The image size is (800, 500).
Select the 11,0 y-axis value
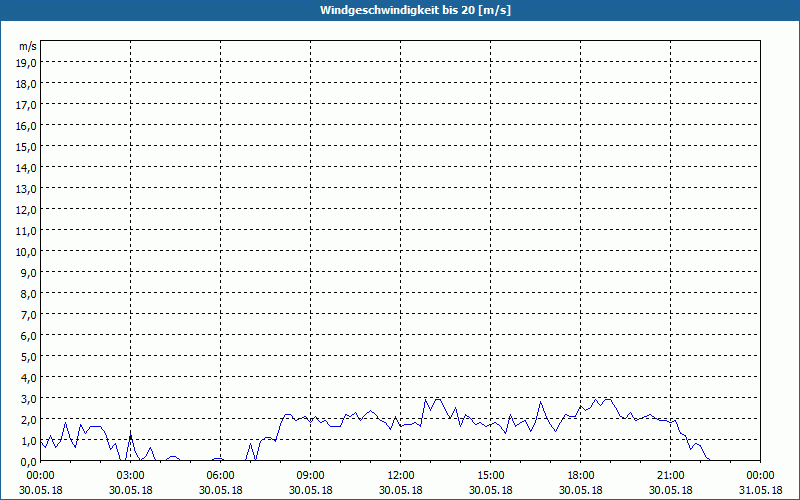click(x=28, y=231)
